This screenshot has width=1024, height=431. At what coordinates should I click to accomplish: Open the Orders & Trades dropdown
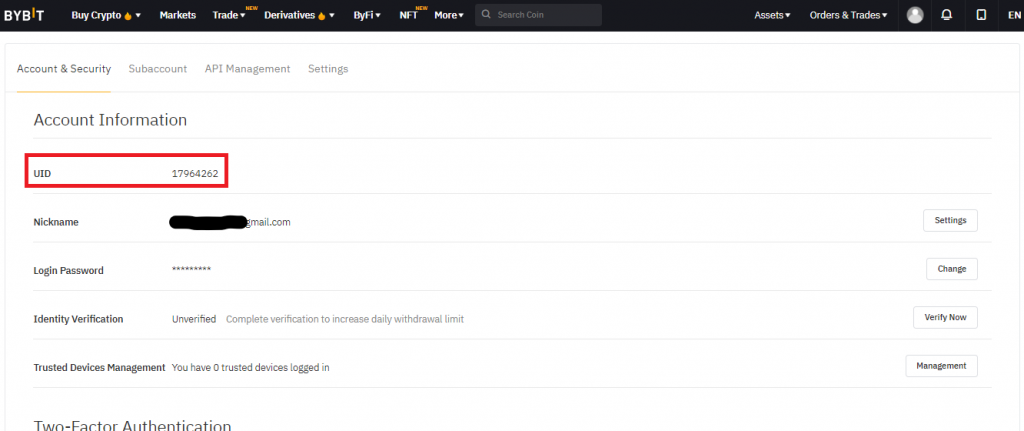[848, 15]
